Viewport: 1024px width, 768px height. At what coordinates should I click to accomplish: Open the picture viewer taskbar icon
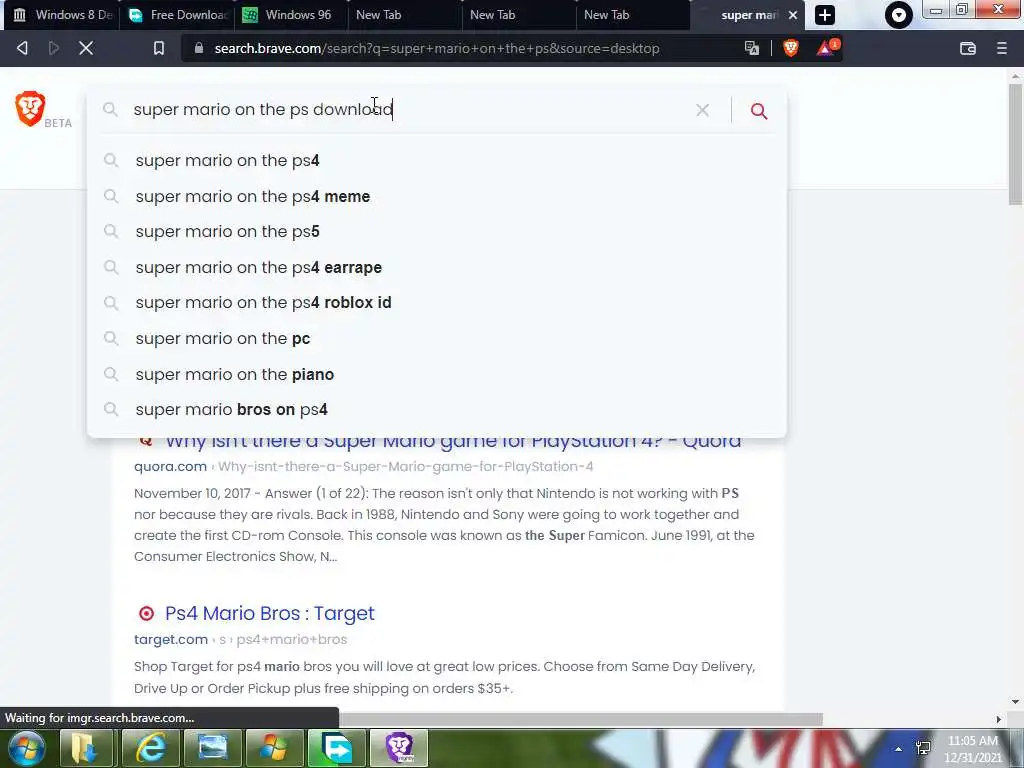click(212, 748)
